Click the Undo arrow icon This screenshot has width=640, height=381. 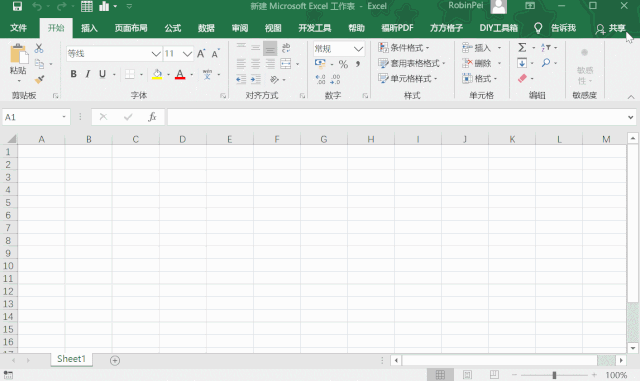pyautogui.click(x=37, y=6)
